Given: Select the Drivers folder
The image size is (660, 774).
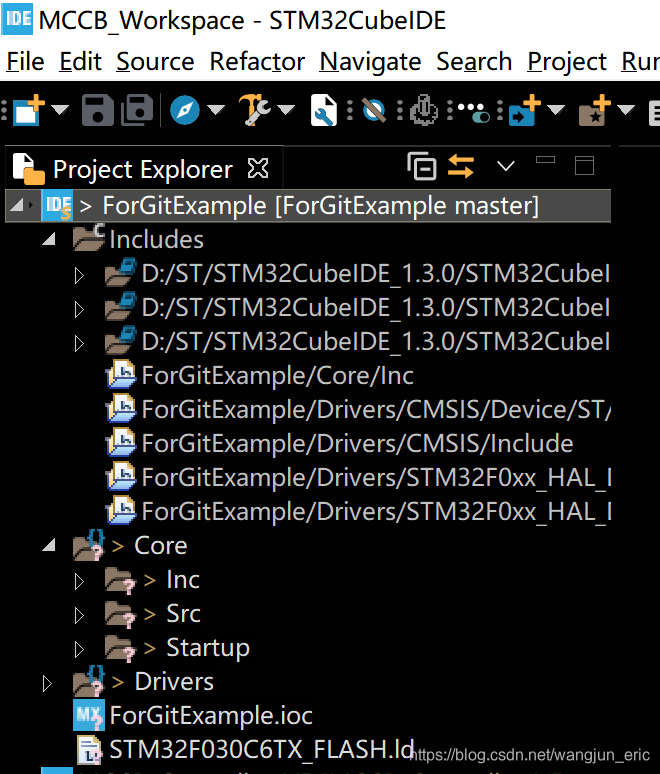Looking at the screenshot, I should coord(174,682).
